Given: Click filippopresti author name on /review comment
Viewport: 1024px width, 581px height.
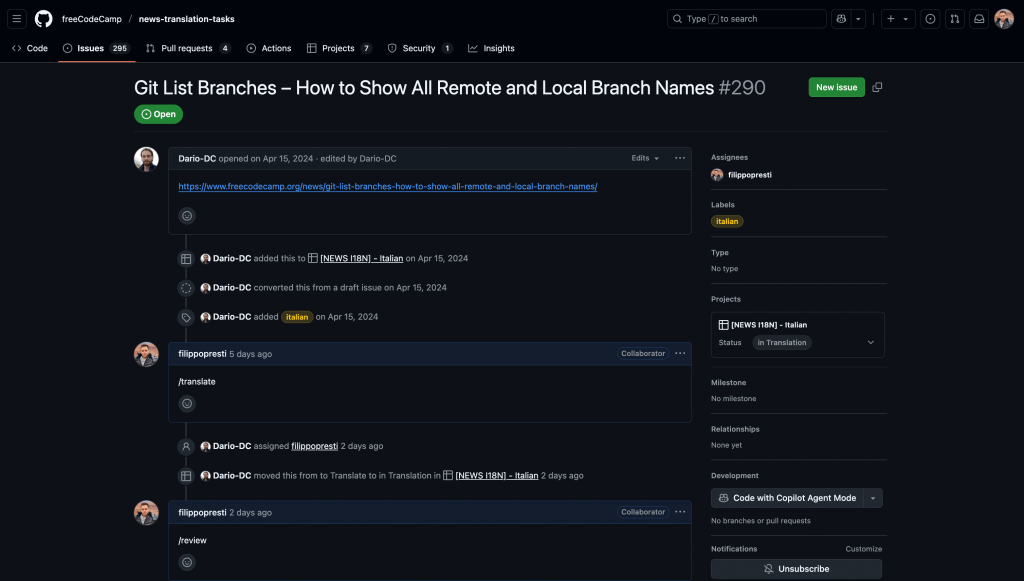Looking at the screenshot, I should point(202,512).
